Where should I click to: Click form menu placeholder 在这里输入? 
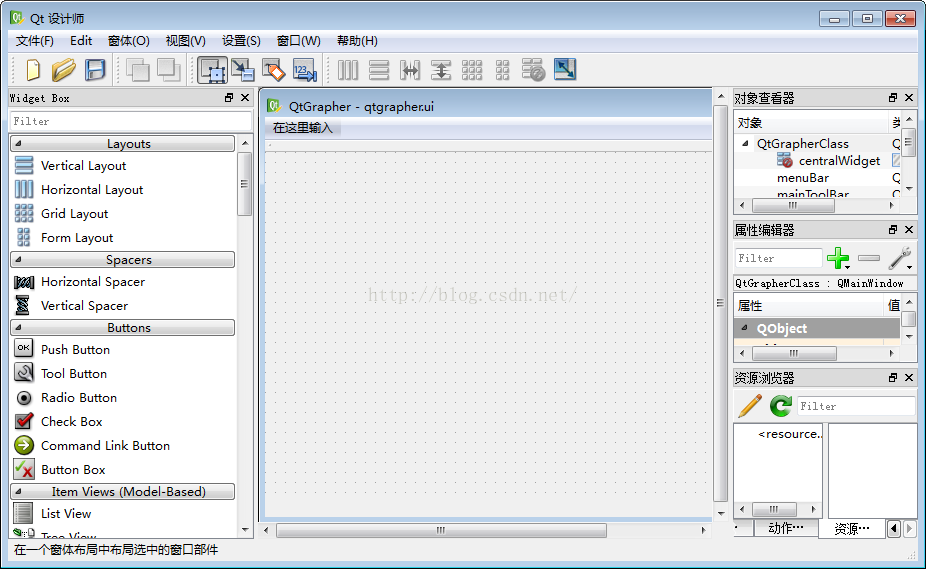point(303,128)
